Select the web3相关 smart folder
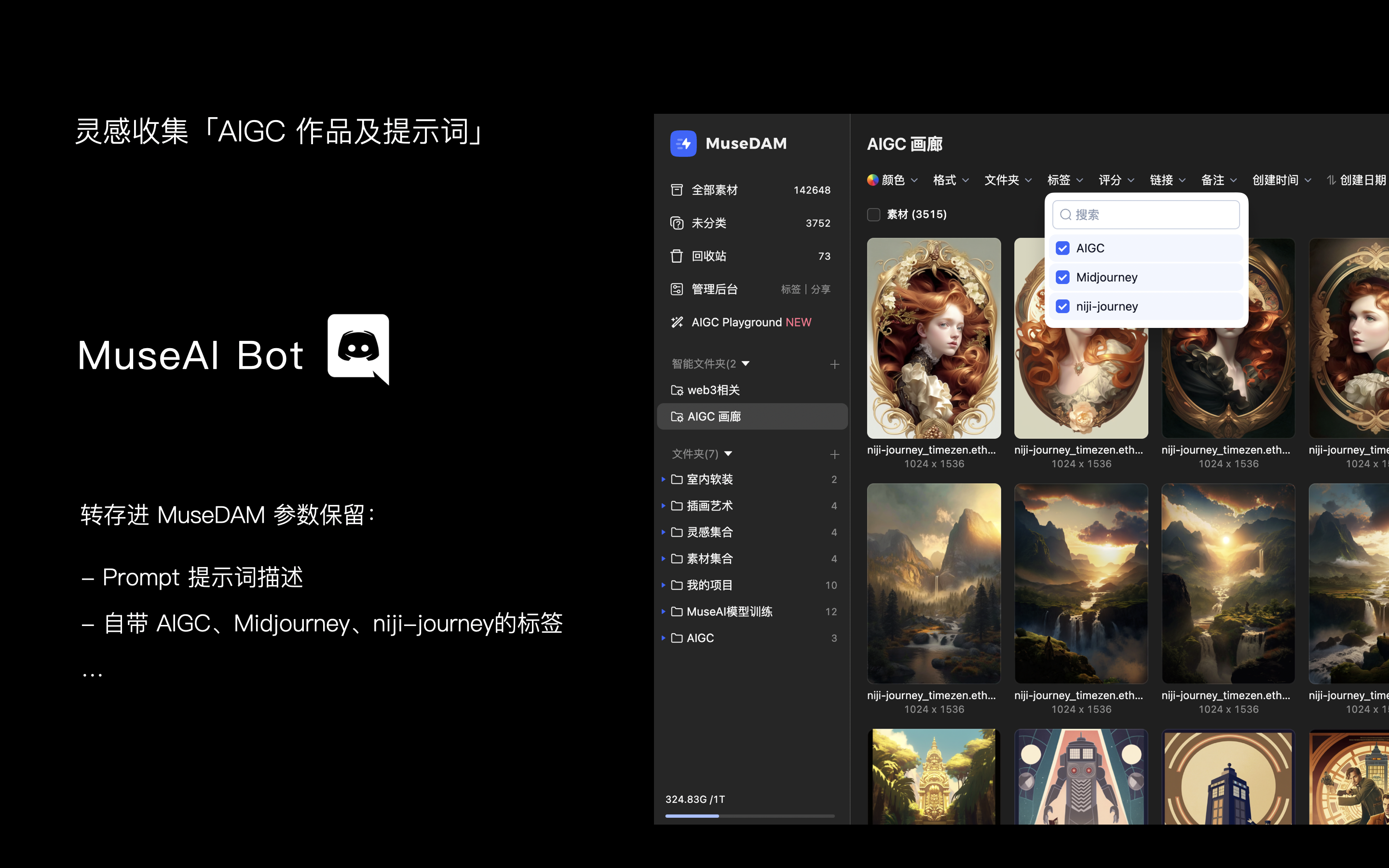Screen dimensions: 1389x868 point(751,391)
